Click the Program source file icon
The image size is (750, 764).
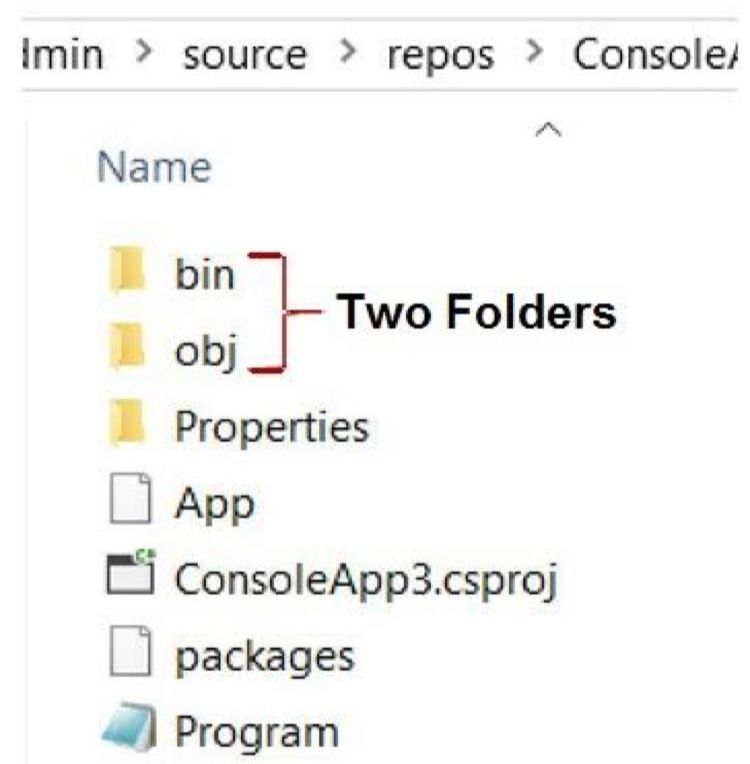coord(129,726)
